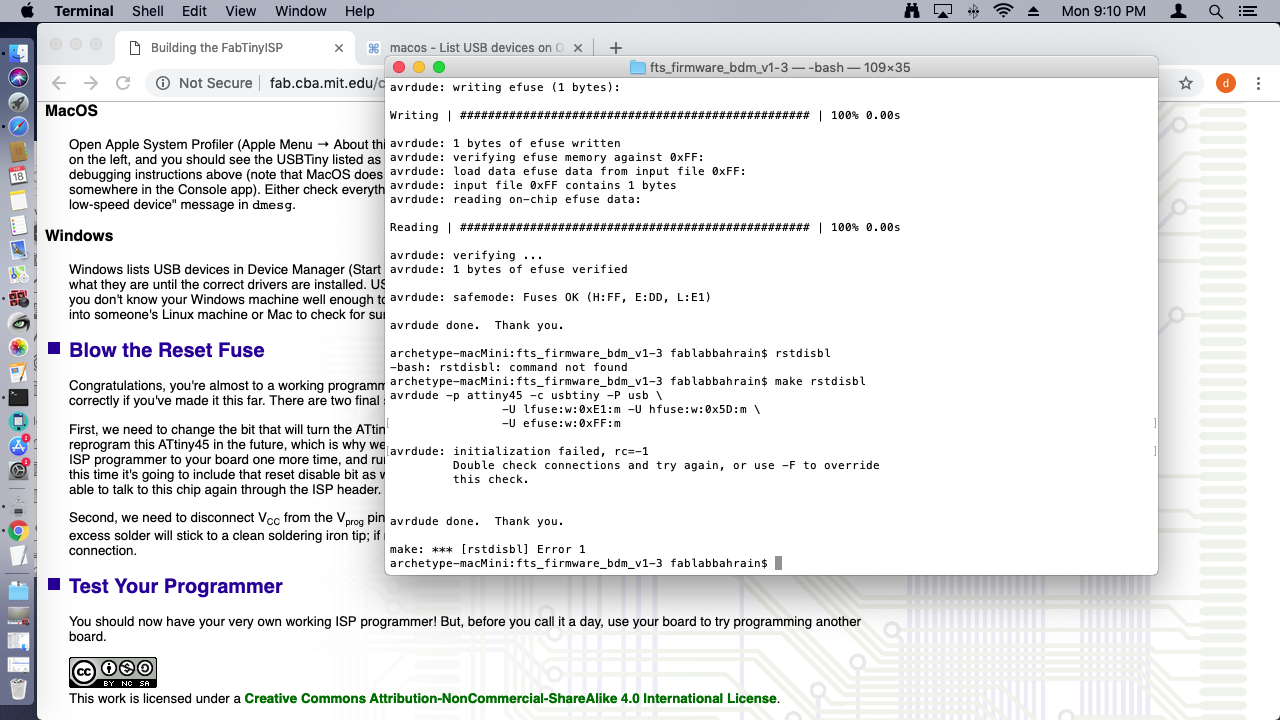
Task: Open the Trash in the Dock
Action: point(18,689)
